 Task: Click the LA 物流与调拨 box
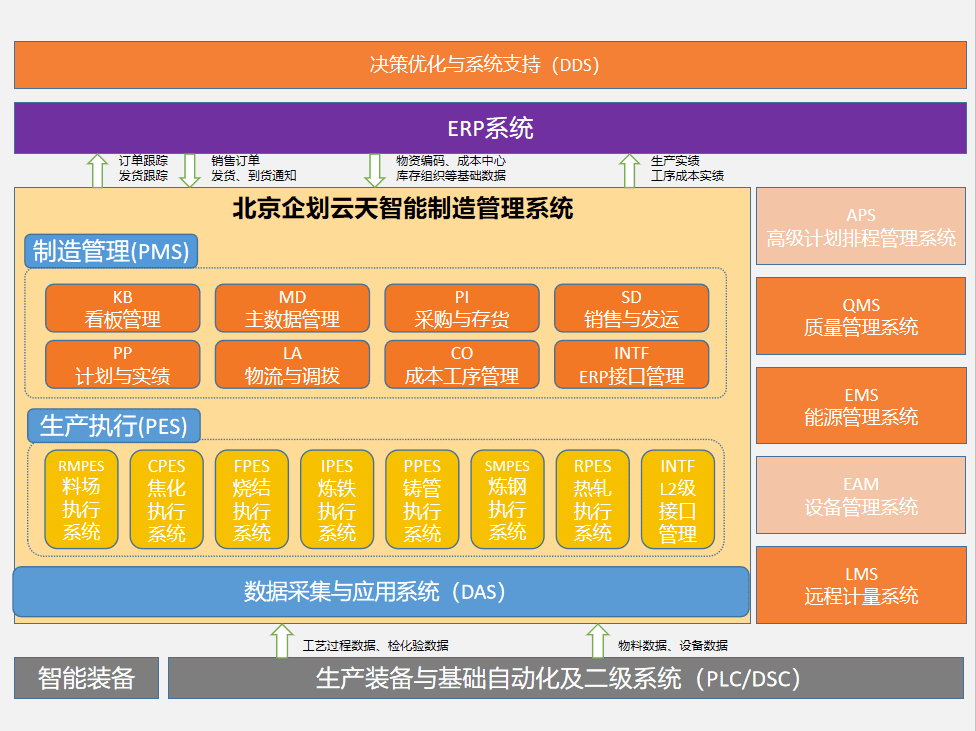coord(293,364)
